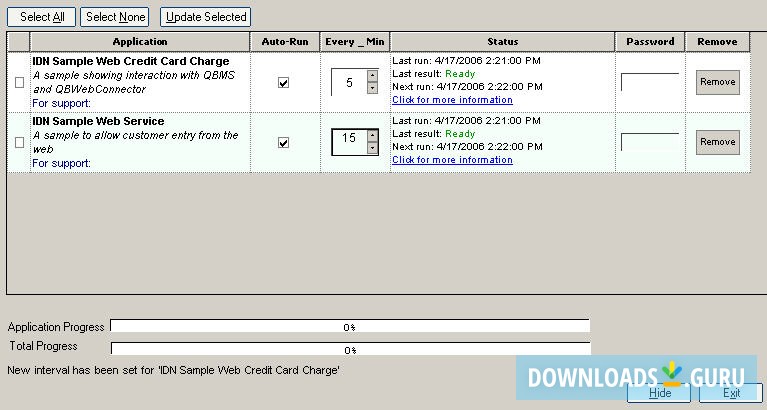Click the Select None button
The image size is (767, 410).
115,17
